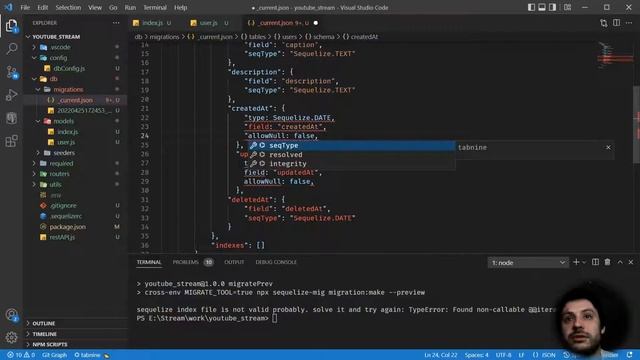The width and height of the screenshot is (640, 360).
Task: Open package.json in the explorer
Action: point(67,227)
